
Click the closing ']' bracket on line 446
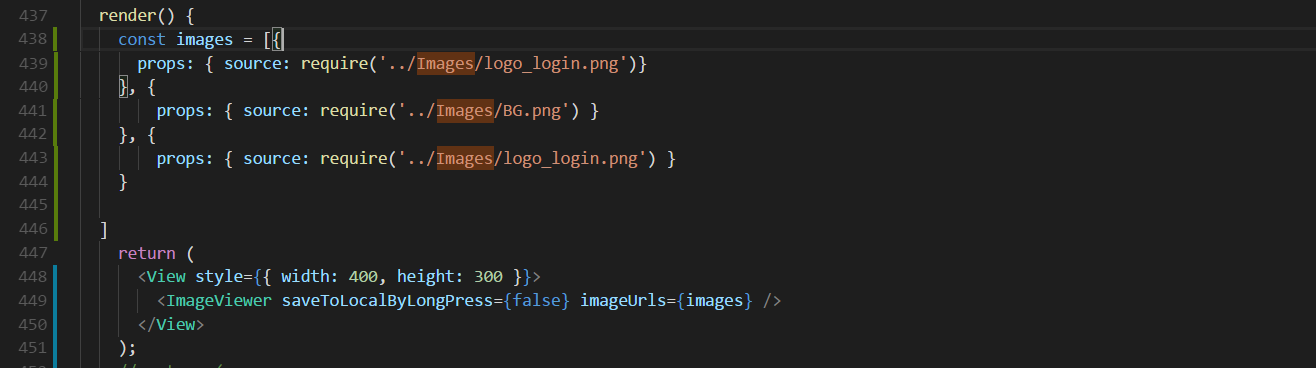tap(104, 230)
